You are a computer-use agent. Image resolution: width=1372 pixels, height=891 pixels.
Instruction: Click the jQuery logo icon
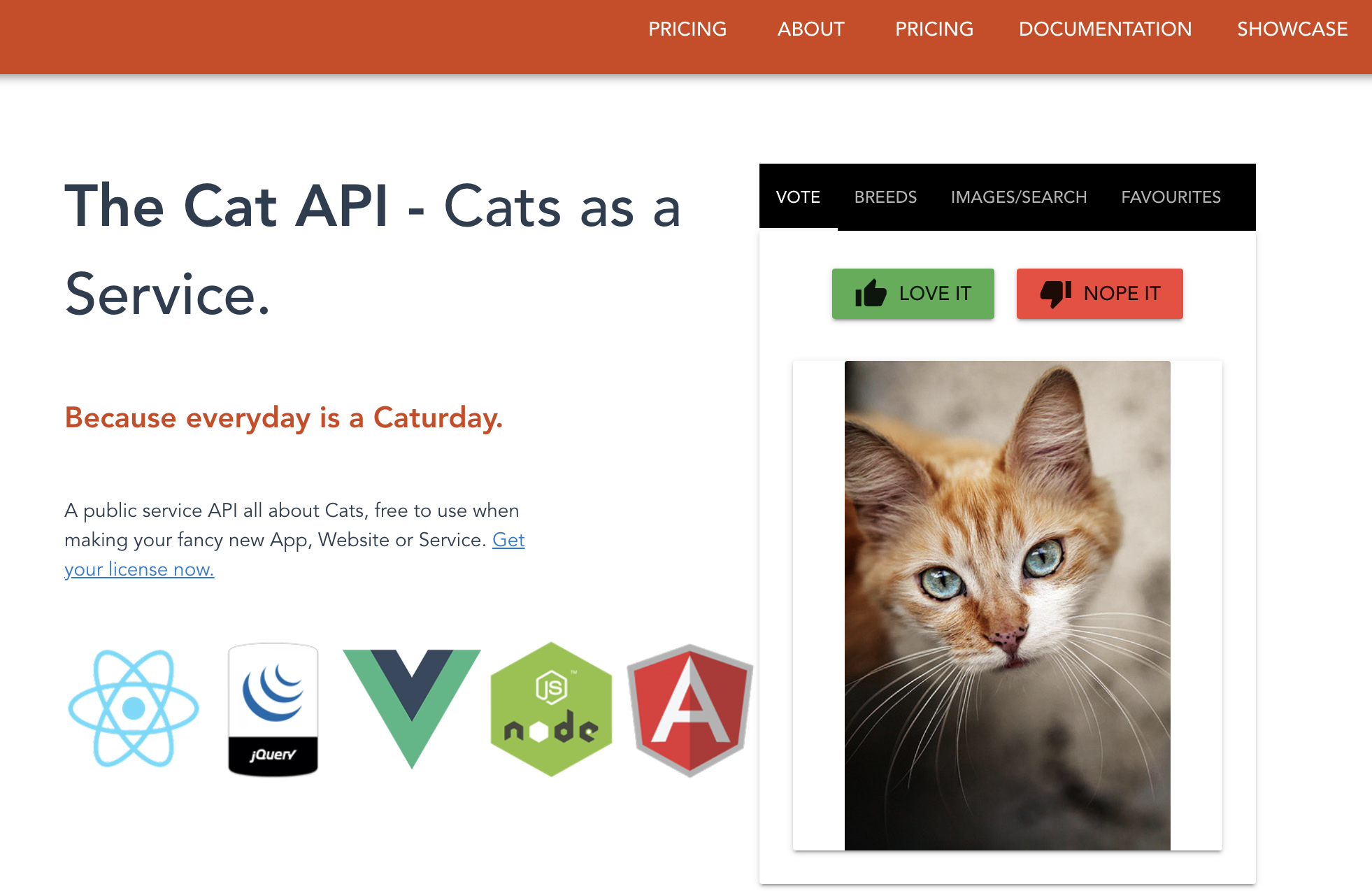pyautogui.click(x=273, y=708)
